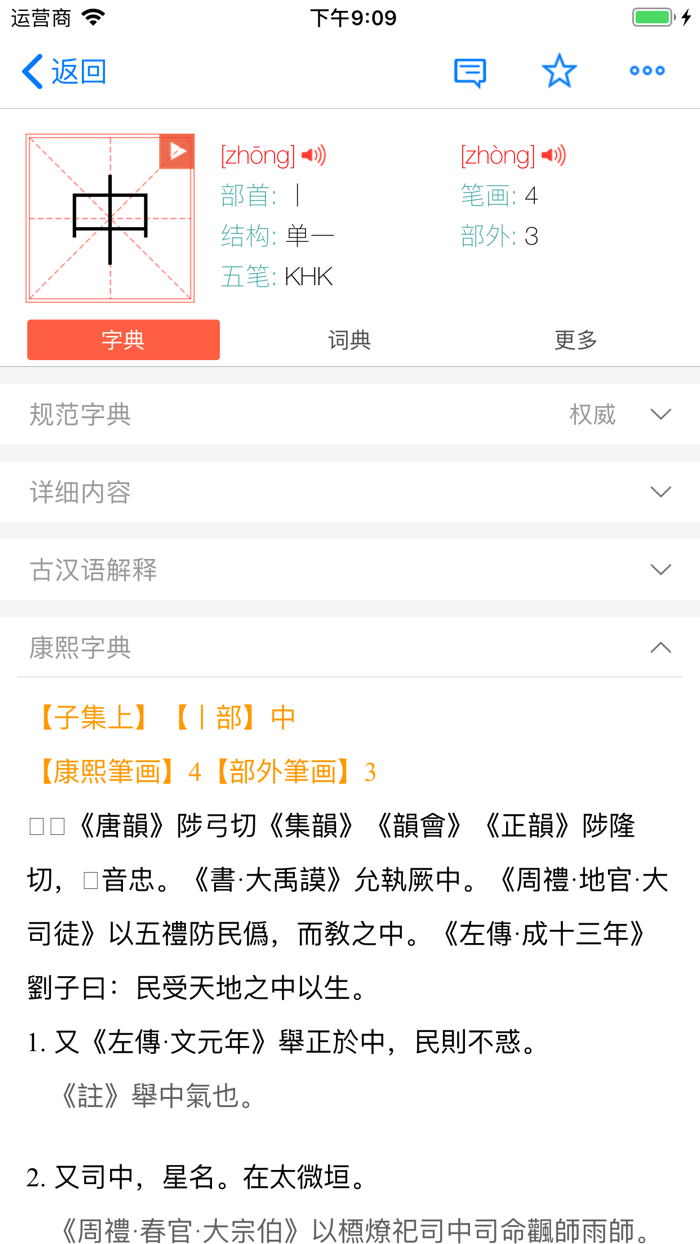
Task: Open the comment/feedback icon in toolbar
Action: tap(470, 71)
